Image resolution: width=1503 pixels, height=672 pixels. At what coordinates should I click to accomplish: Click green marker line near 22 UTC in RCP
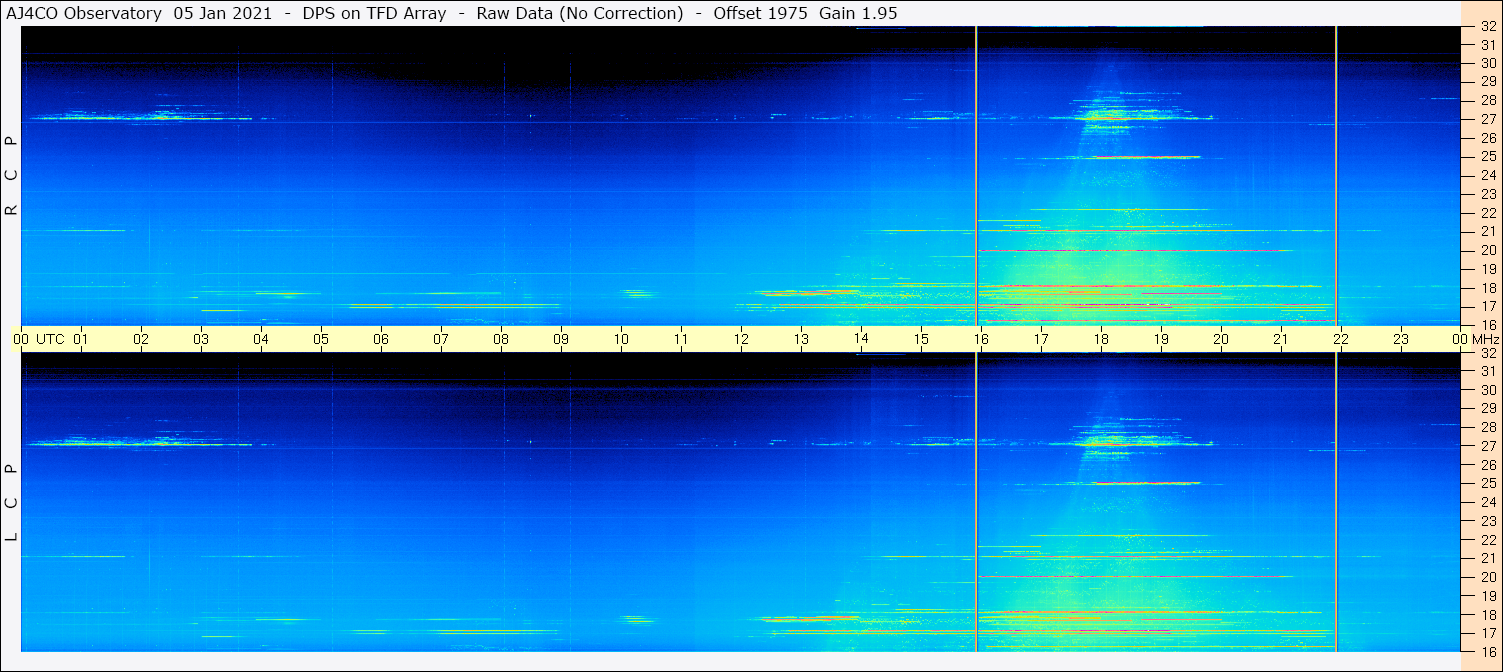(x=1336, y=176)
